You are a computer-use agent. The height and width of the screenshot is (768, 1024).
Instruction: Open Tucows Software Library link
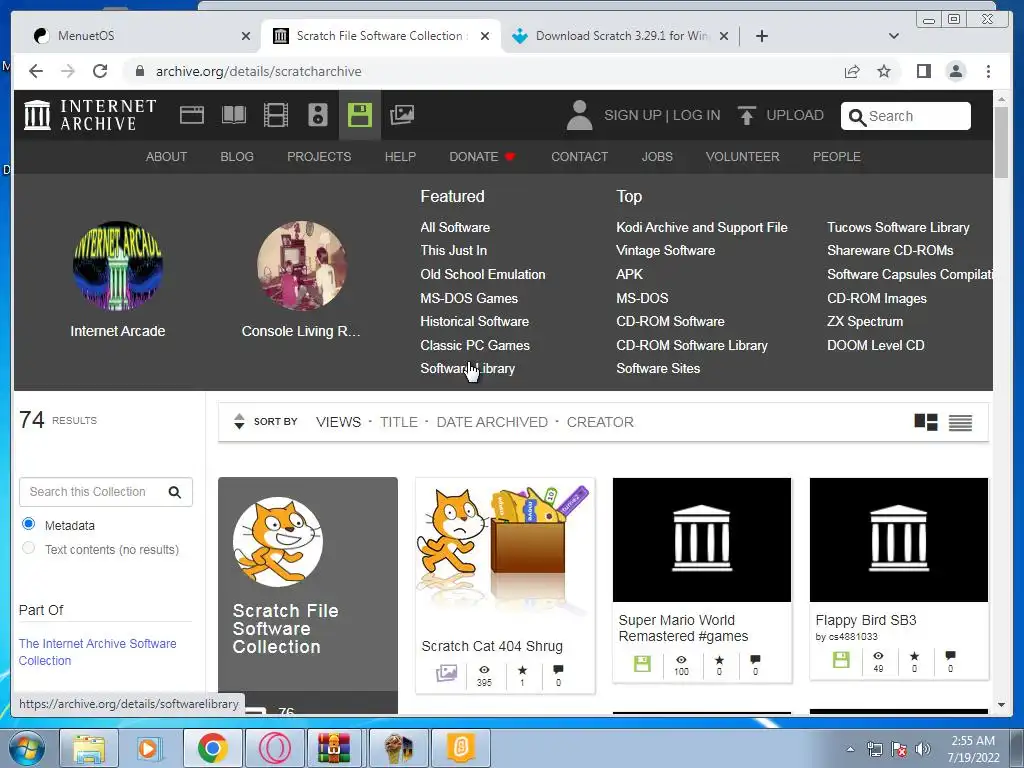[898, 228]
